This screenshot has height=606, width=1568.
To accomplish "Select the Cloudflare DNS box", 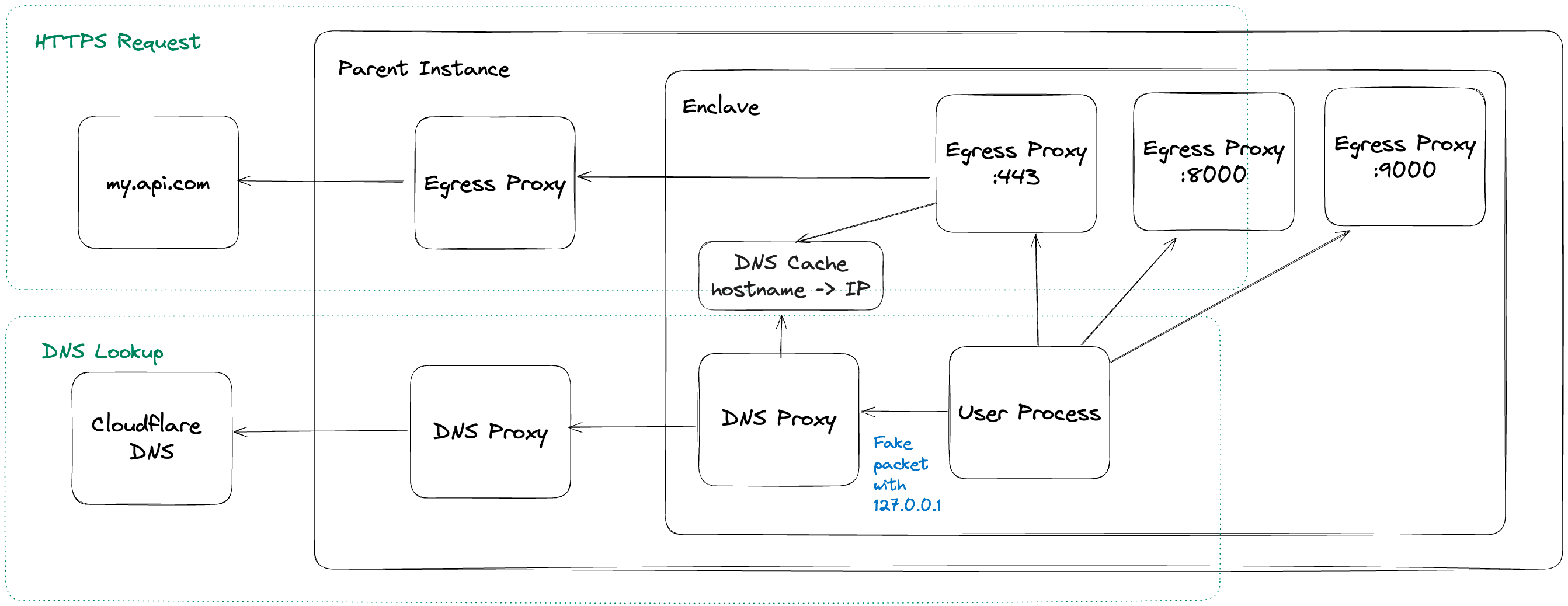I will (x=152, y=438).
